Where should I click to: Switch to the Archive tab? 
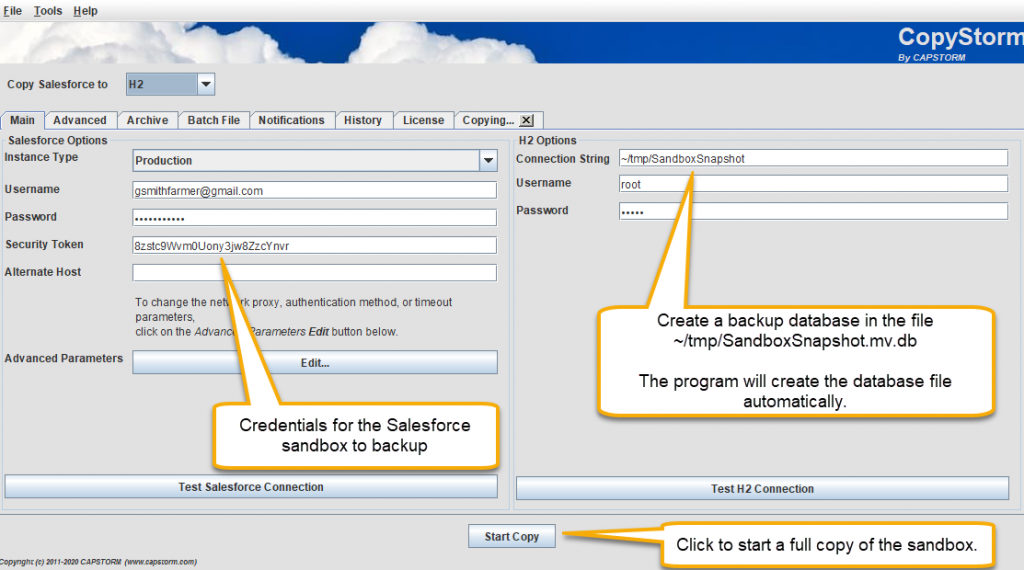coord(148,120)
